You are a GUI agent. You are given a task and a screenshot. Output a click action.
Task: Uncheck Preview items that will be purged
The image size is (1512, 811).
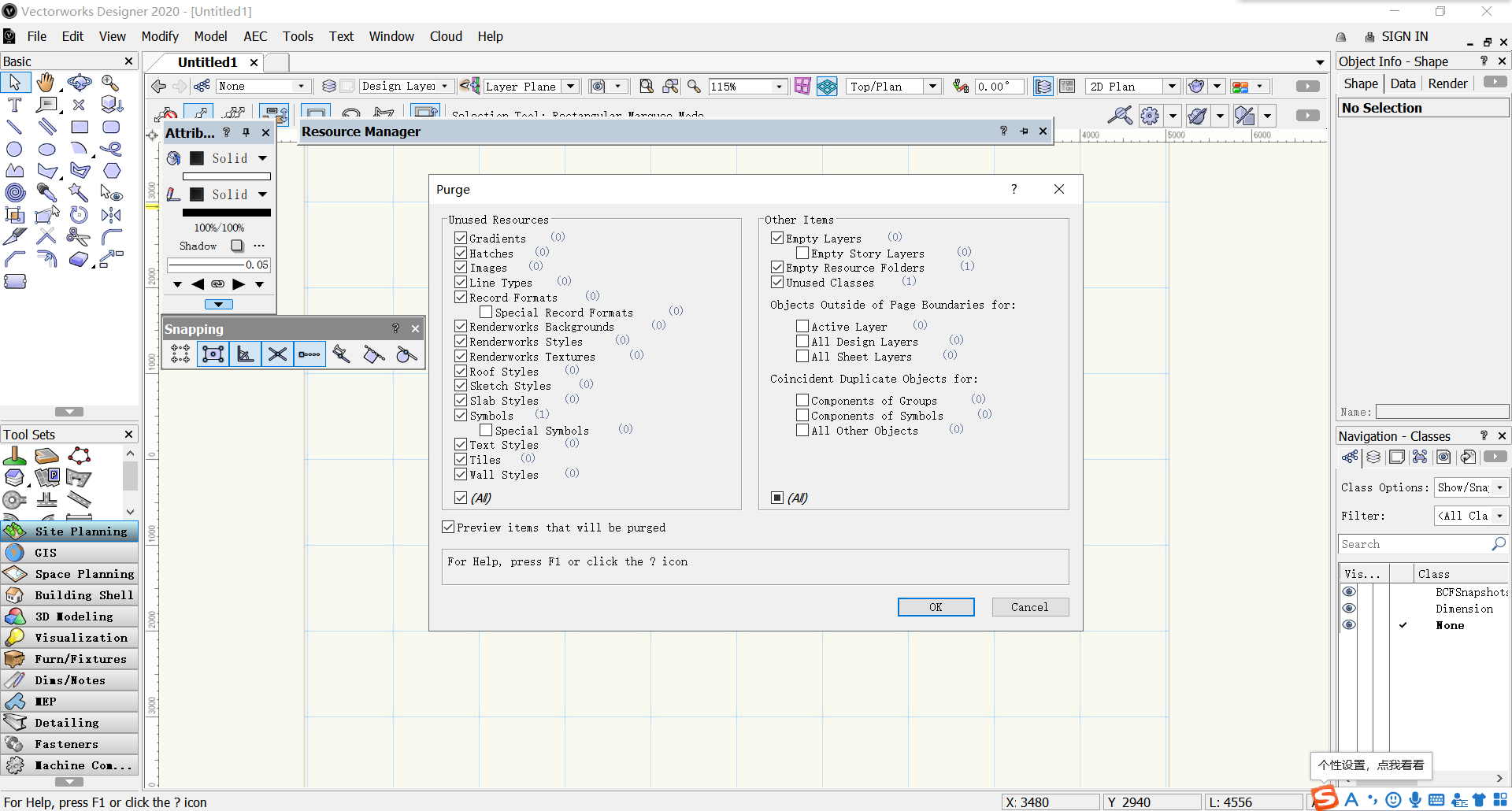(448, 527)
